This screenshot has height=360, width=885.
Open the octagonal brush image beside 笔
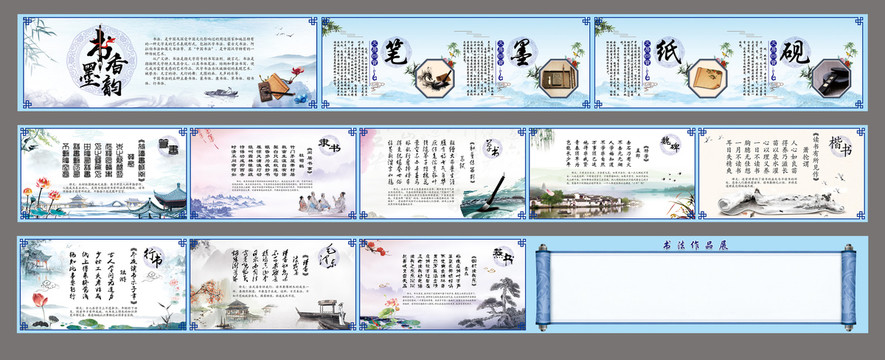click(434, 78)
